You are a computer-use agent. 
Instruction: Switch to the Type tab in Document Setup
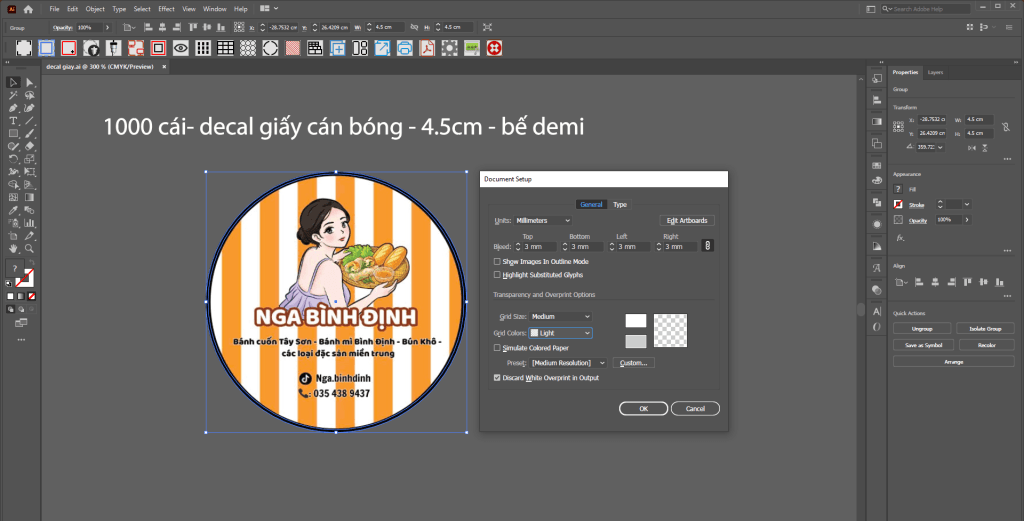pyautogui.click(x=620, y=204)
